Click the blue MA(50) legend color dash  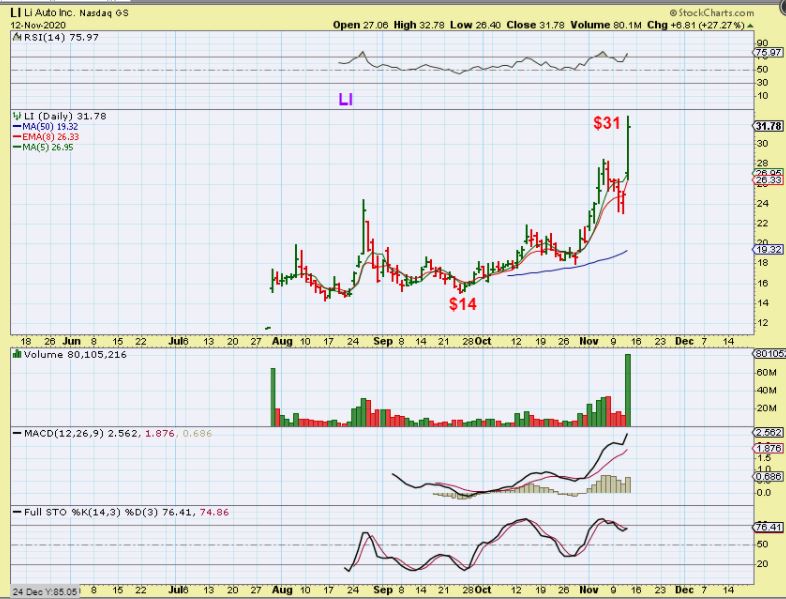[x=17, y=127]
